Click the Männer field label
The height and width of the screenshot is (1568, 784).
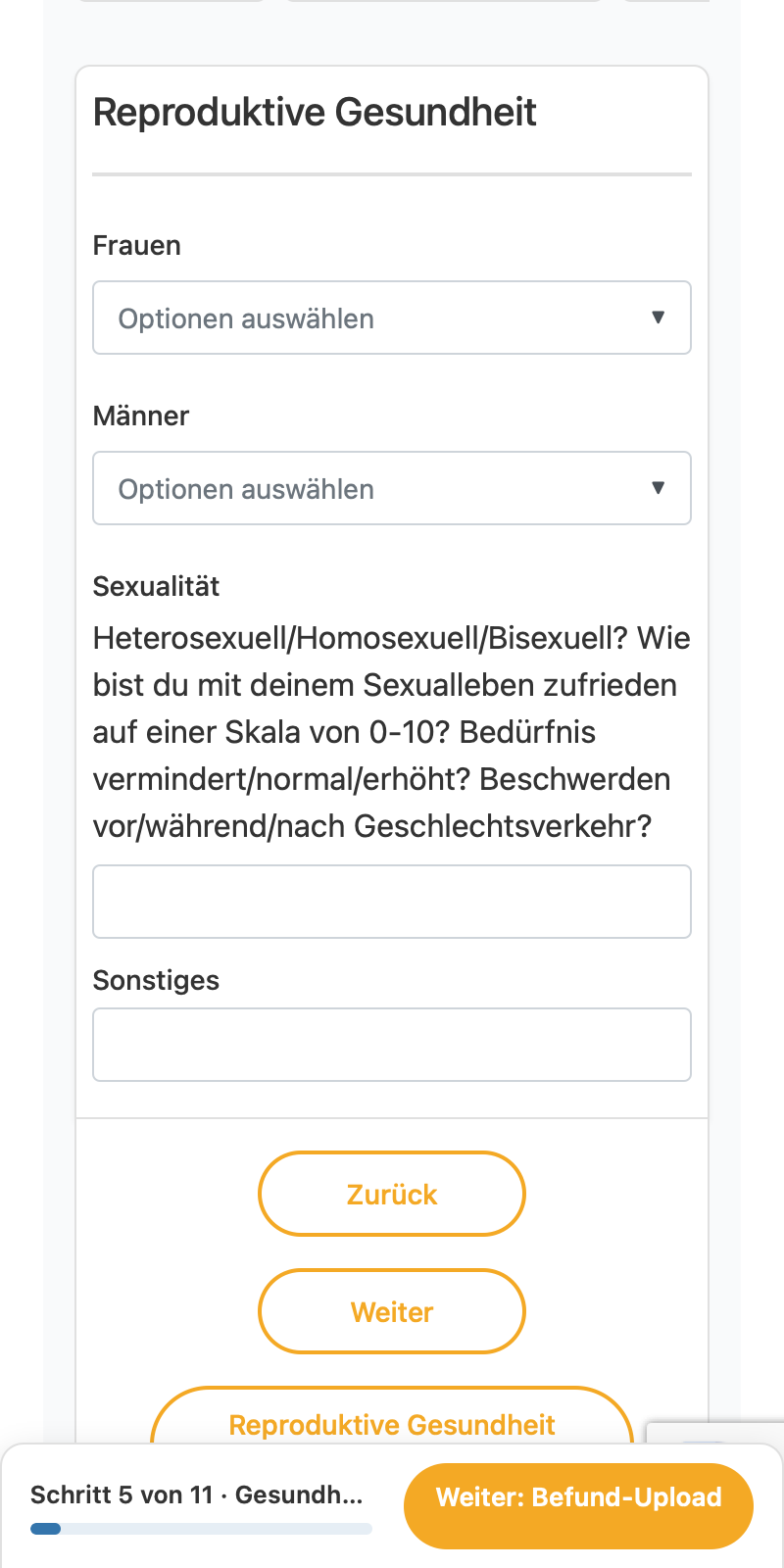click(140, 416)
